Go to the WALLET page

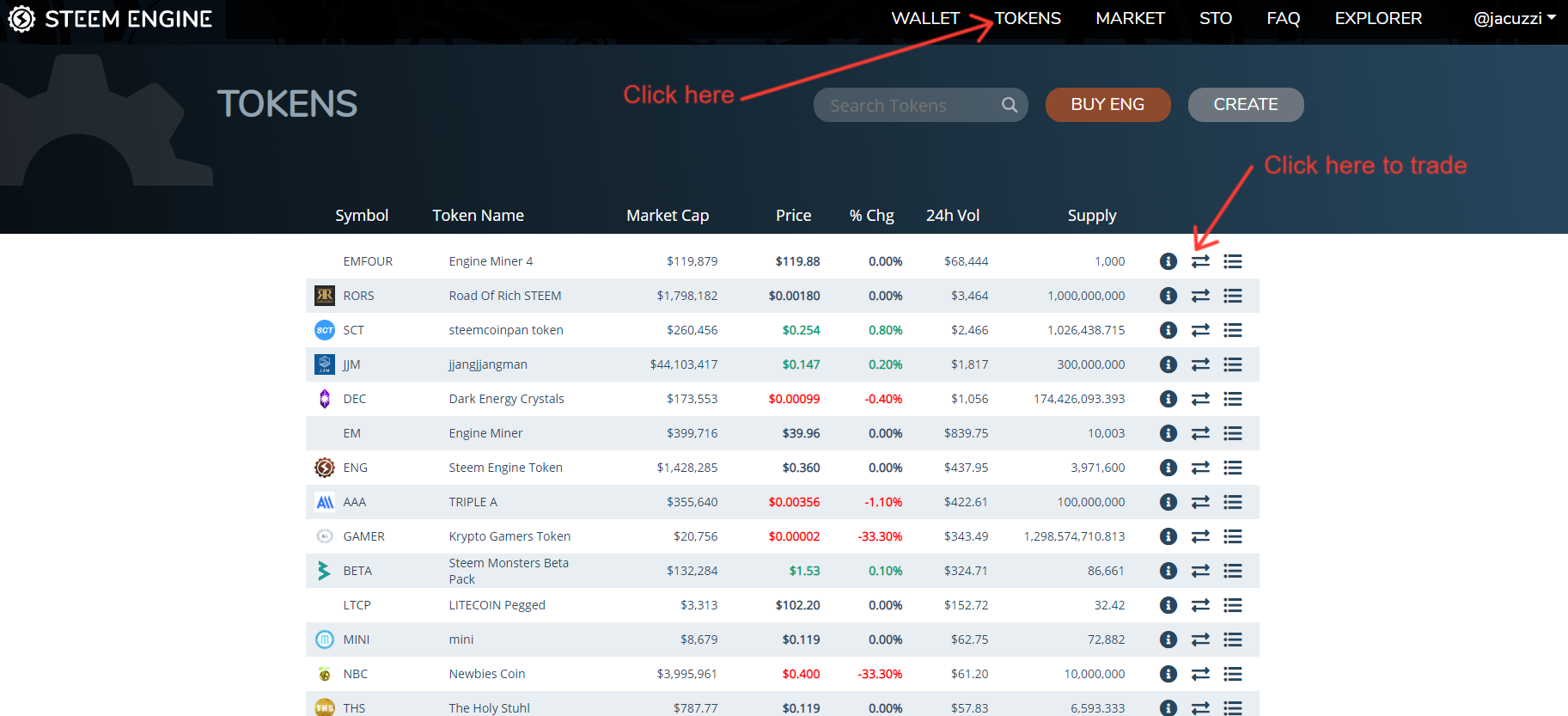pos(925,18)
